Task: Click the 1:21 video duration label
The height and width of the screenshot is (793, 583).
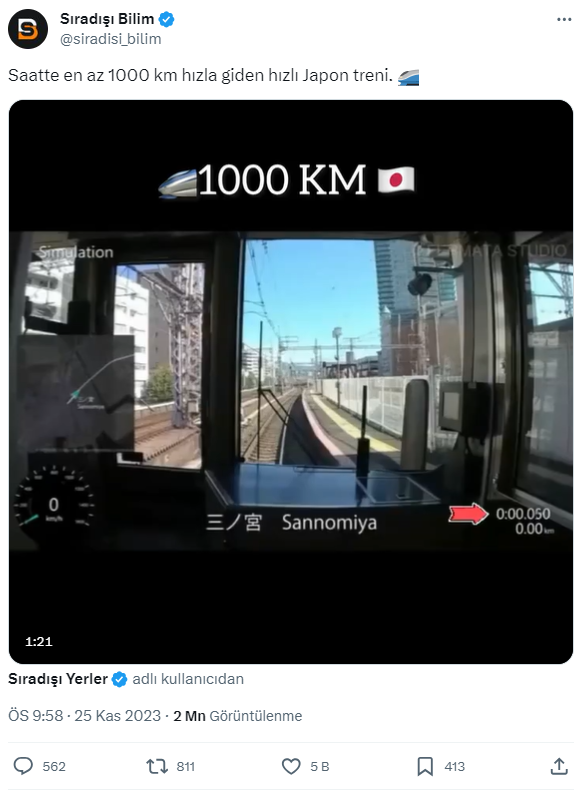Action: coord(39,642)
